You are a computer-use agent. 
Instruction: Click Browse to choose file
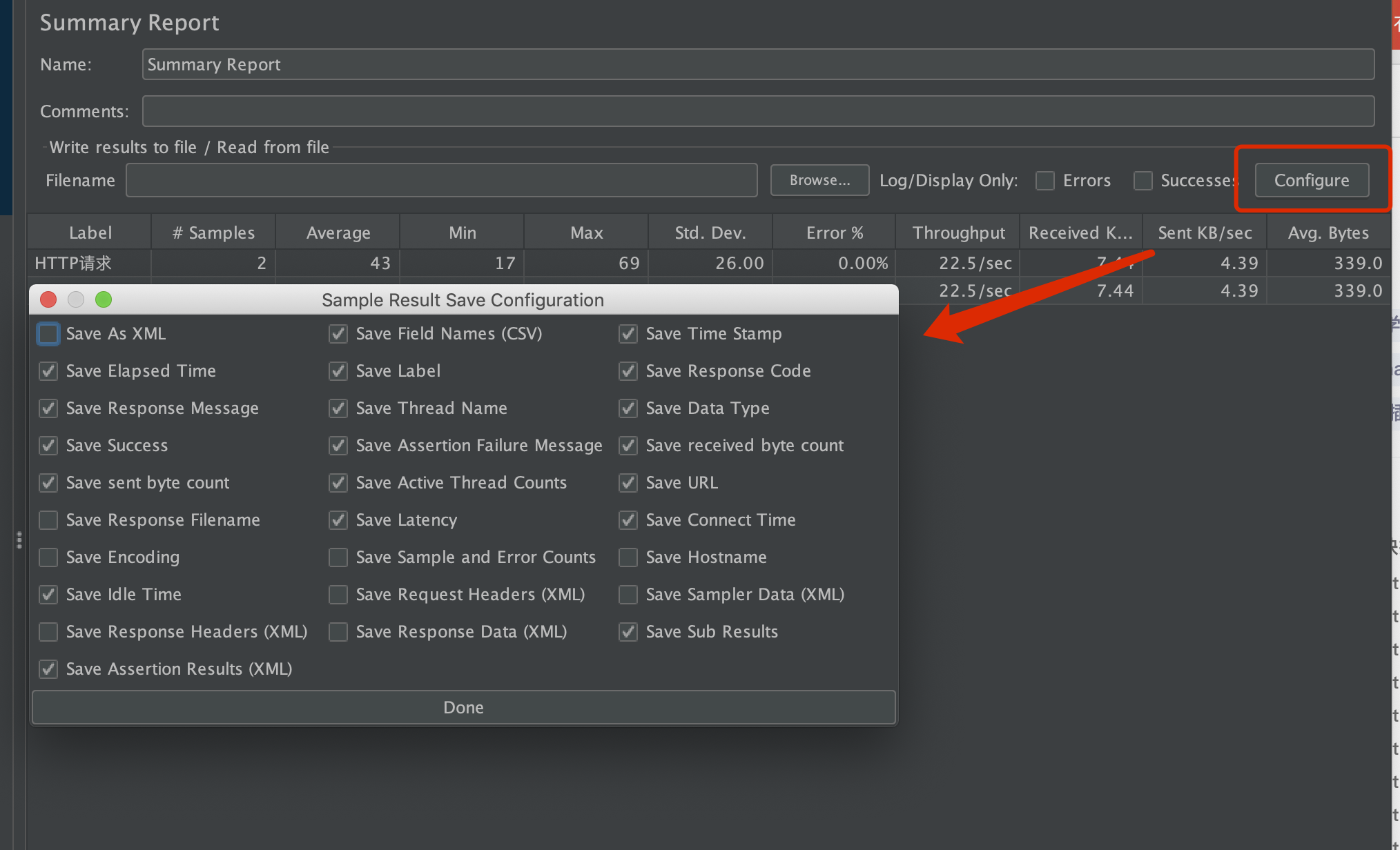[x=819, y=181]
